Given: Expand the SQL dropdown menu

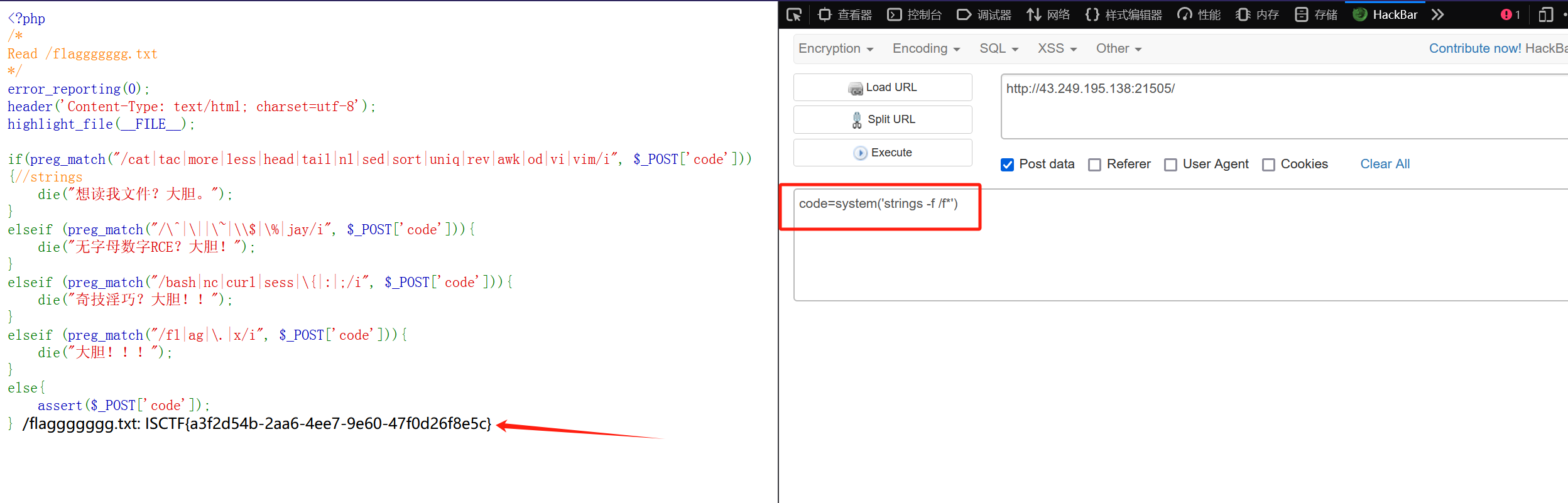Looking at the screenshot, I should pyautogui.click(x=999, y=48).
